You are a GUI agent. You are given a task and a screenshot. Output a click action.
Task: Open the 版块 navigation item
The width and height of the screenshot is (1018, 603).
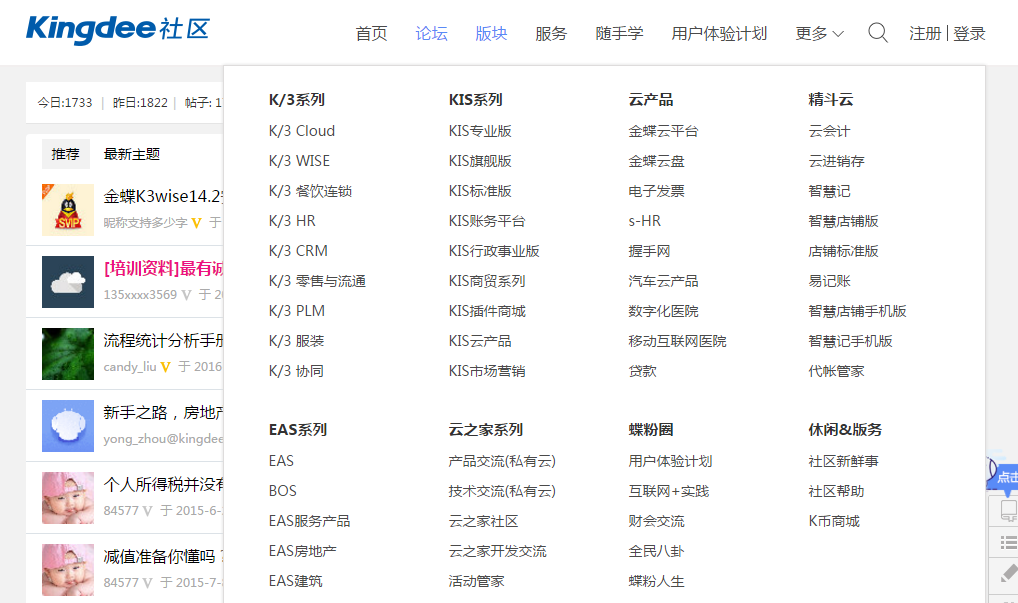(491, 34)
